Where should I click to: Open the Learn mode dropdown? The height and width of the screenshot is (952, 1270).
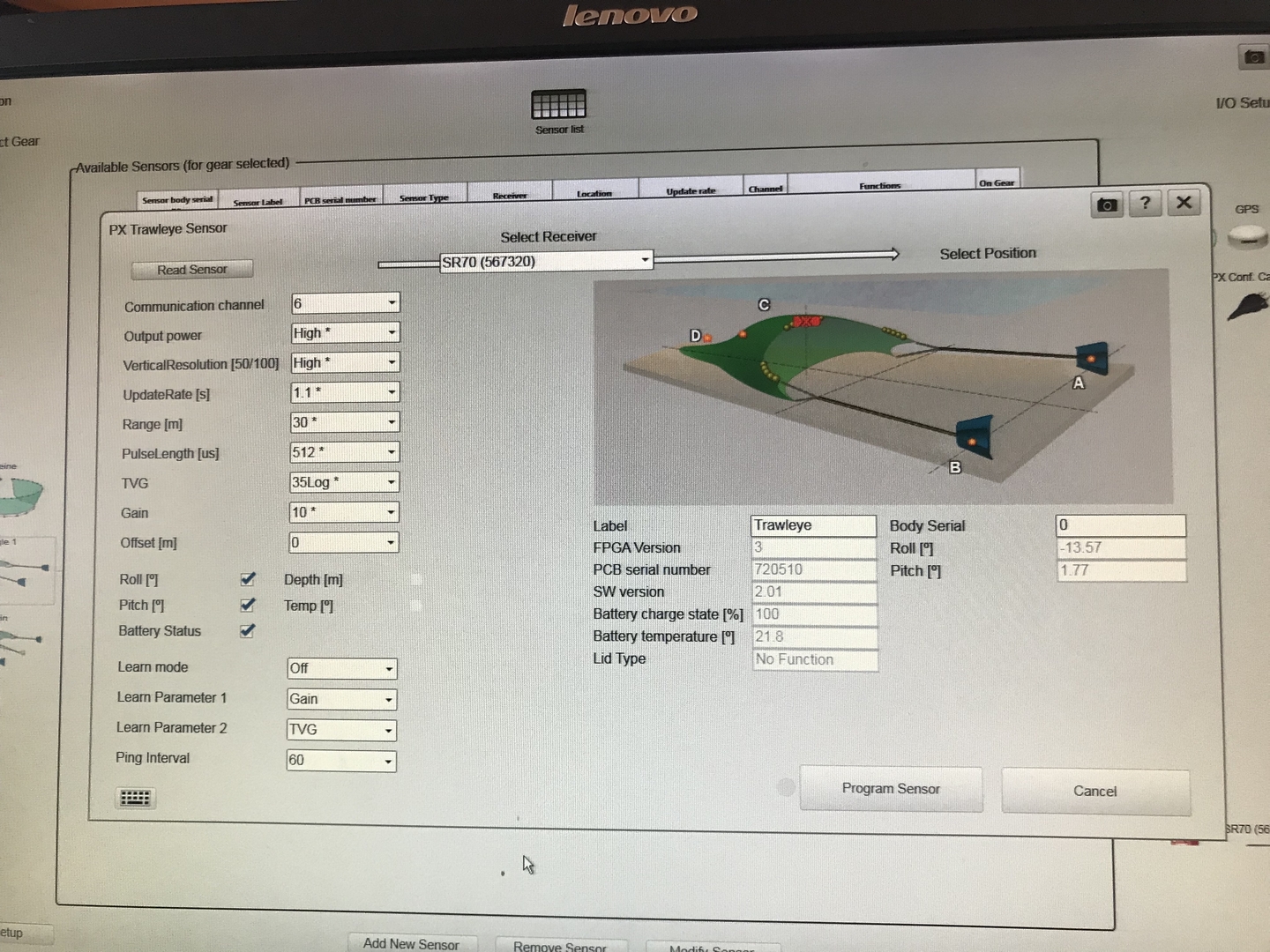tap(388, 669)
